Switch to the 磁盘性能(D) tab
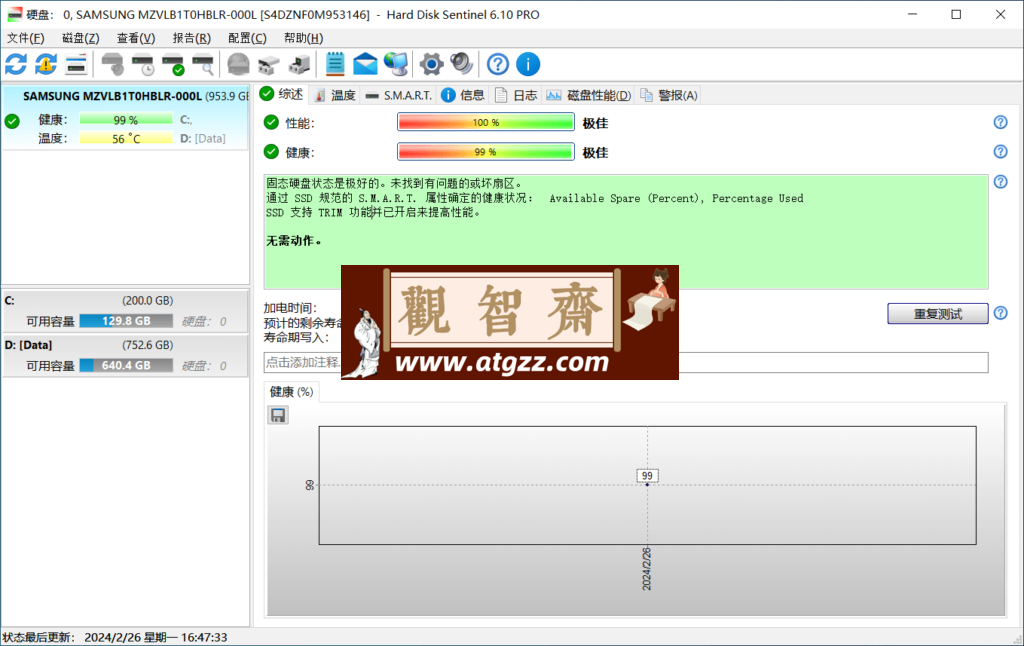This screenshot has height=646, width=1024. click(588, 95)
